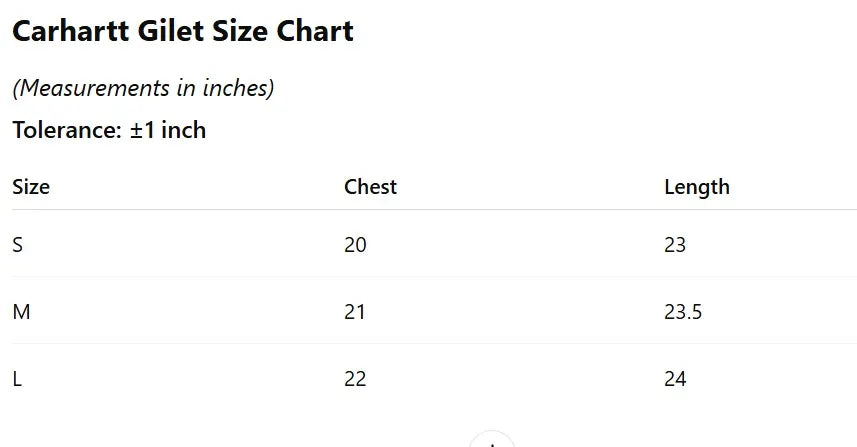The height and width of the screenshot is (447, 857).
Task: Click the "Size" column header
Action: pyautogui.click(x=31, y=187)
